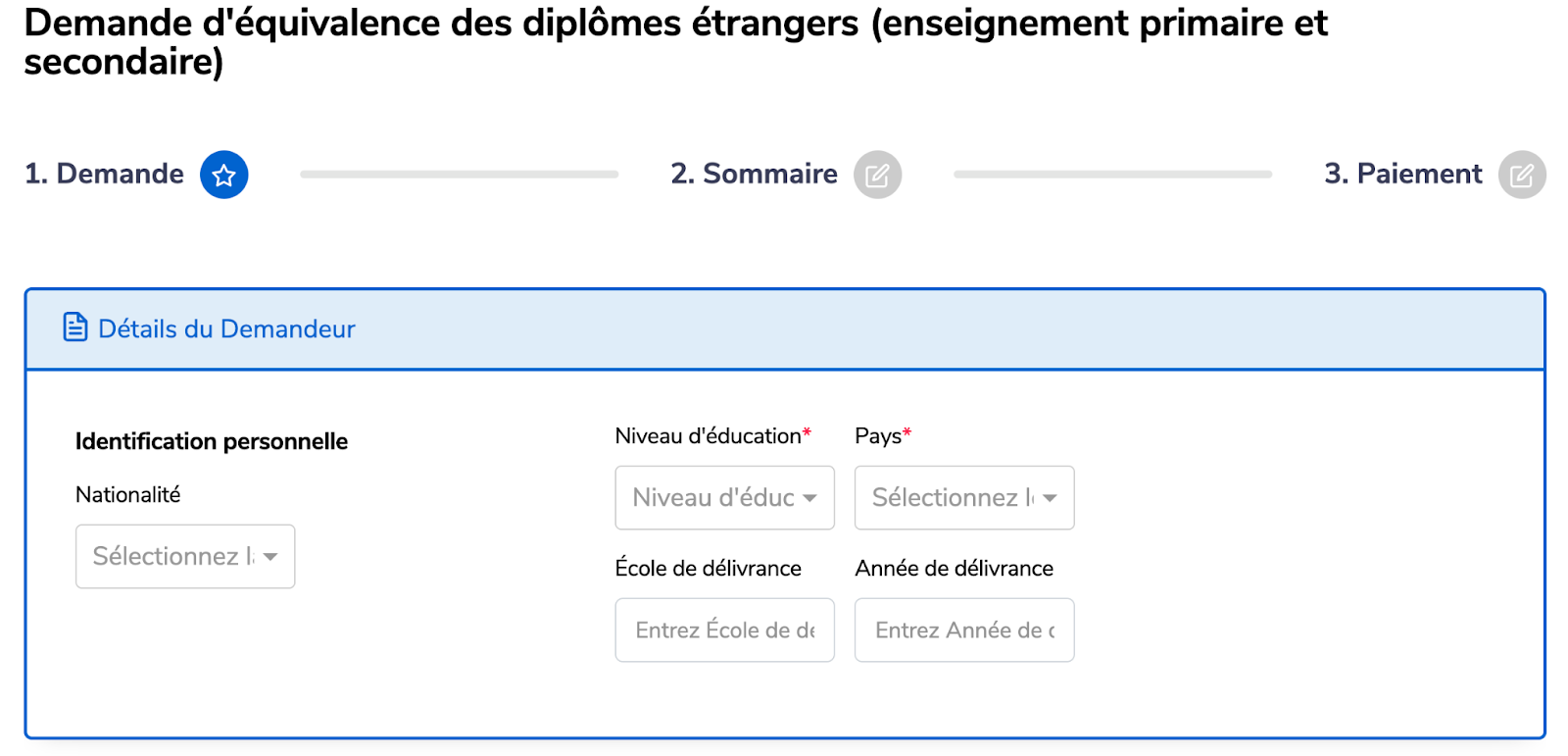Focus the École de délivrance text field
The width and height of the screenshot is (1568, 756).
[724, 630]
